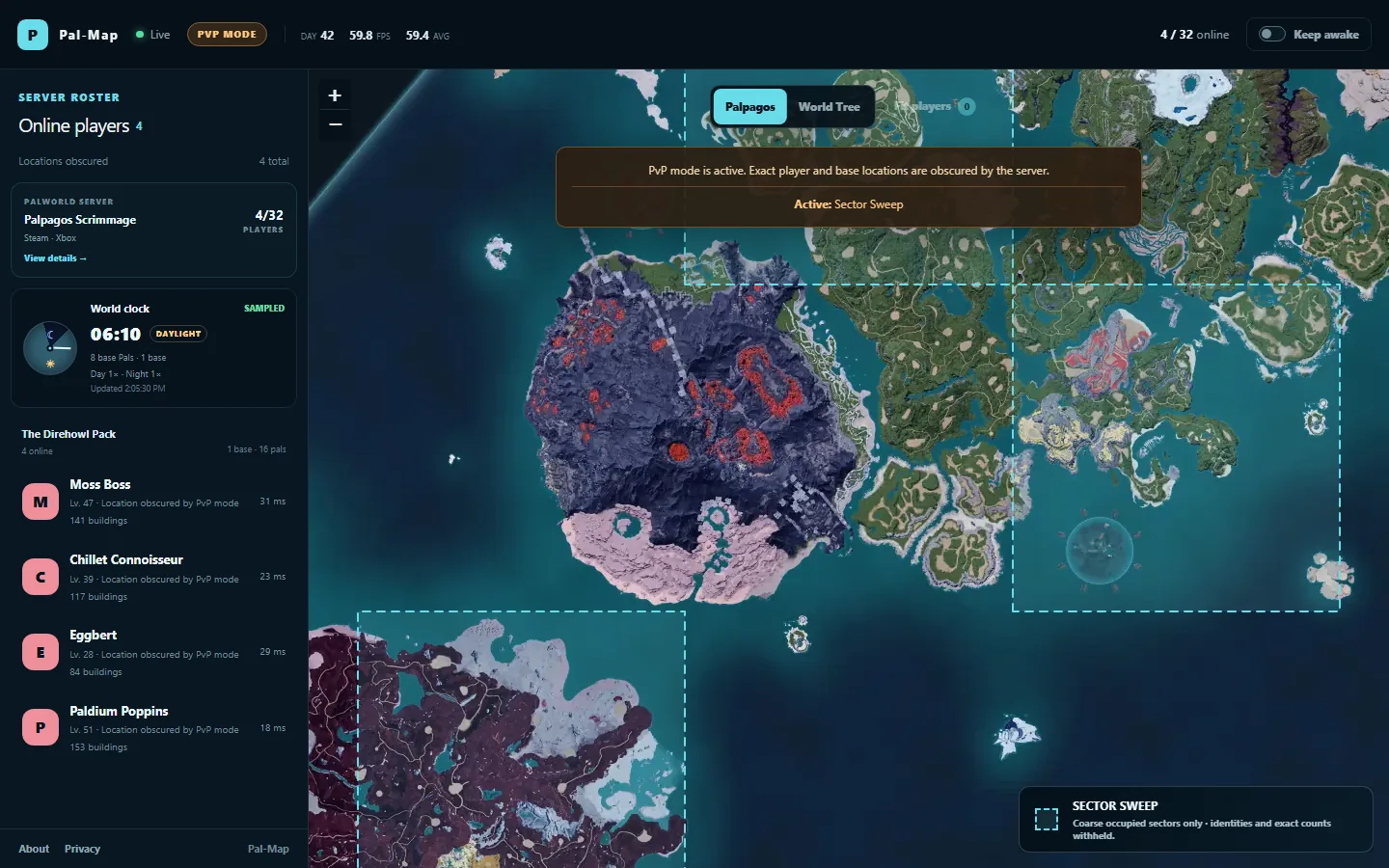Screen dimensions: 1389x868
Task: Click the 59.8 FPS readout
Action: click(x=369, y=36)
